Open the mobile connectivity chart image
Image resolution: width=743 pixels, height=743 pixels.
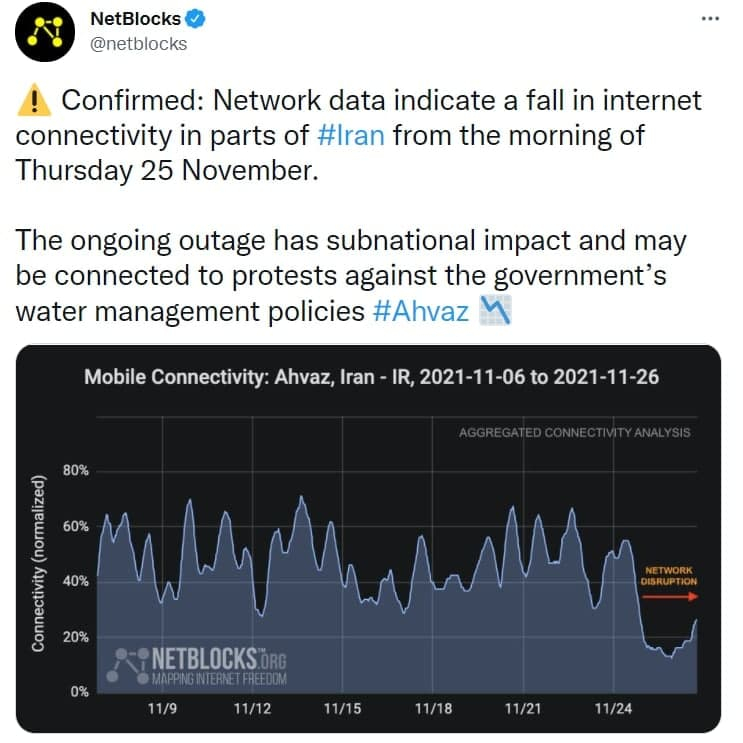(x=368, y=538)
